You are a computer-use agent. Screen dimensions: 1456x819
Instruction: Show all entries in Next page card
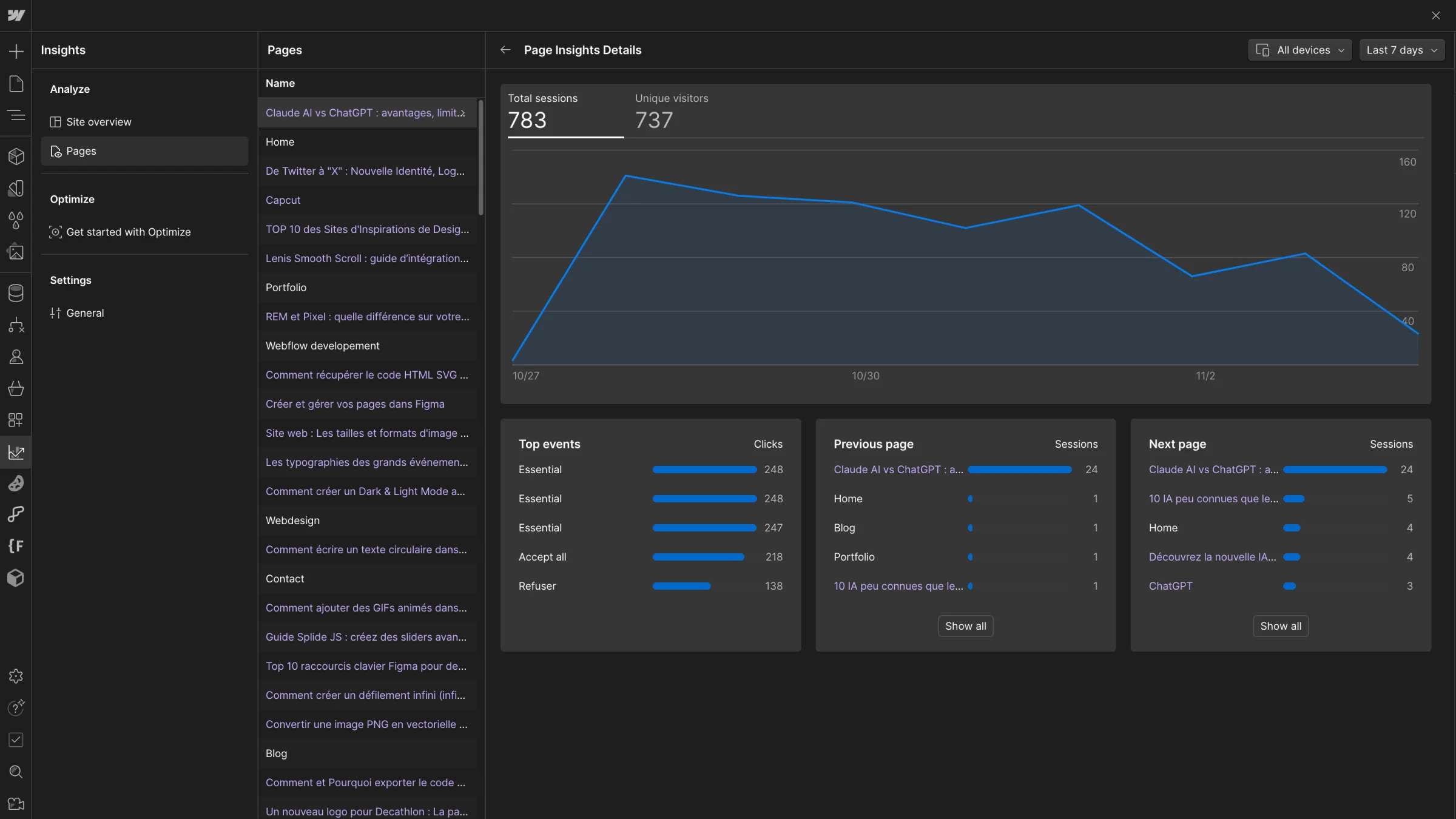coord(1281,626)
